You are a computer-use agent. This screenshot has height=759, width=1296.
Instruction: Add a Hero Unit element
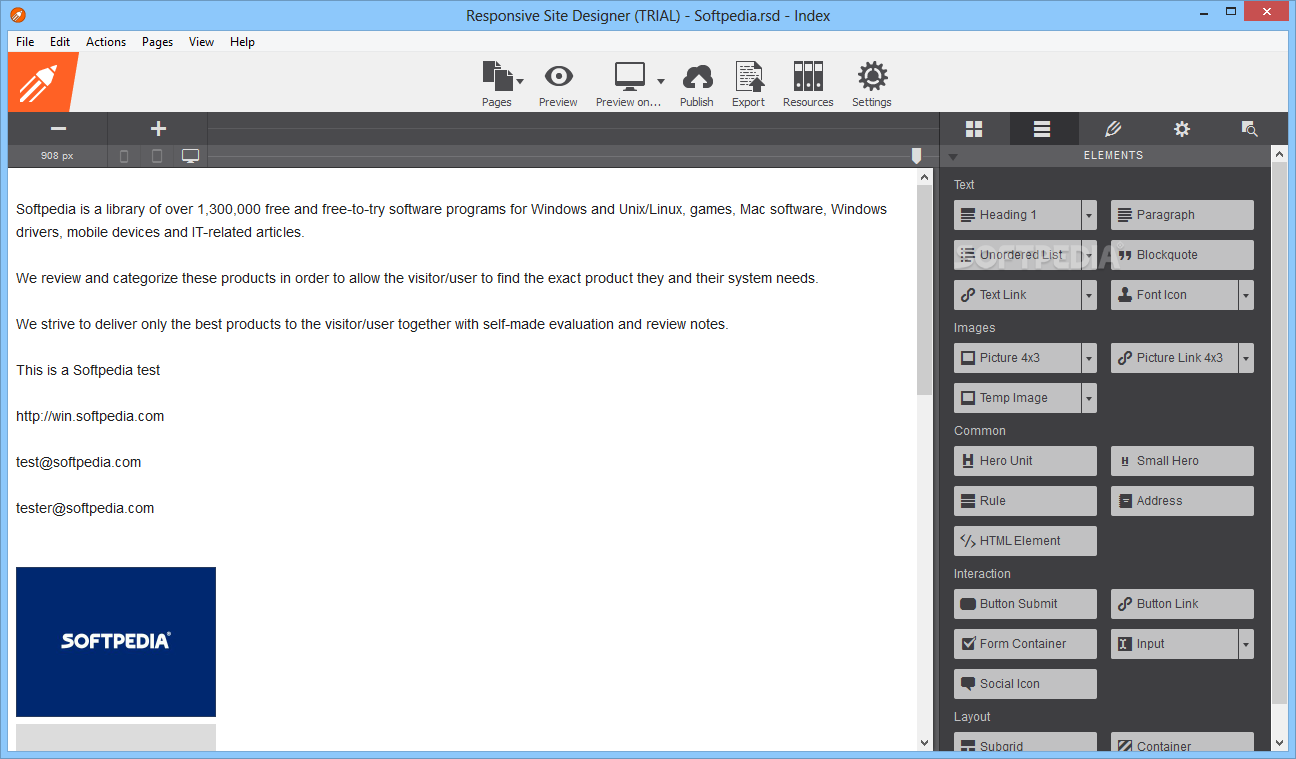1025,461
